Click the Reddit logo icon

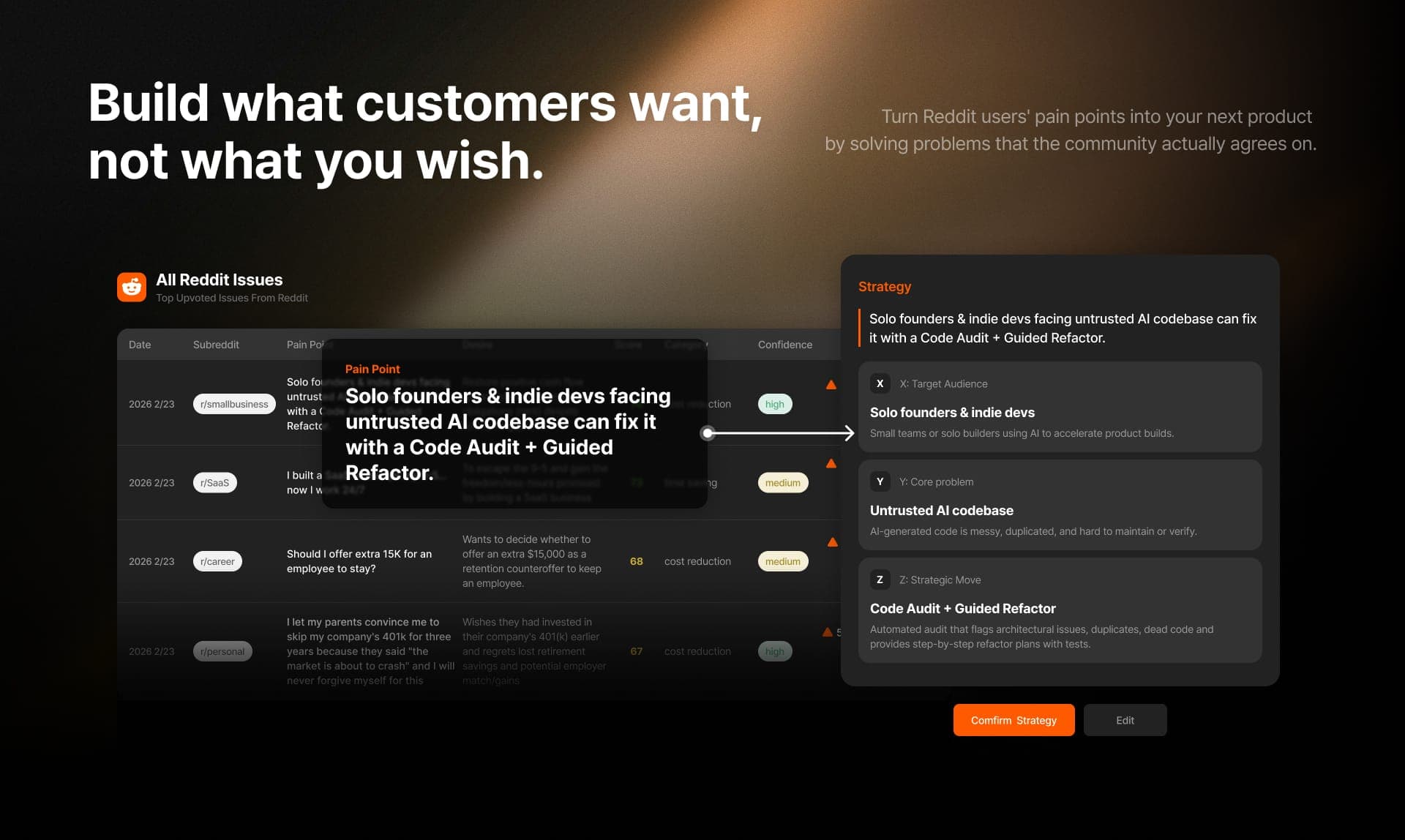click(x=132, y=287)
